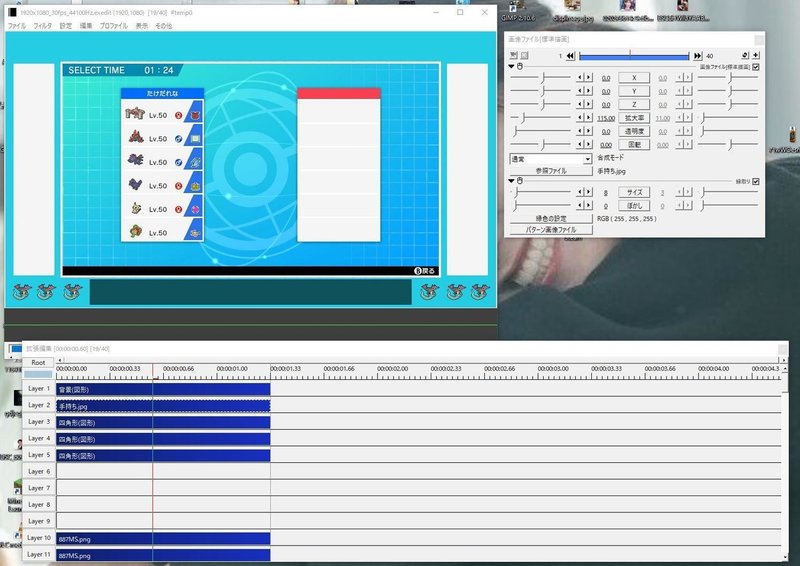Select the 887MS.png object on Layer 10

coord(163,539)
